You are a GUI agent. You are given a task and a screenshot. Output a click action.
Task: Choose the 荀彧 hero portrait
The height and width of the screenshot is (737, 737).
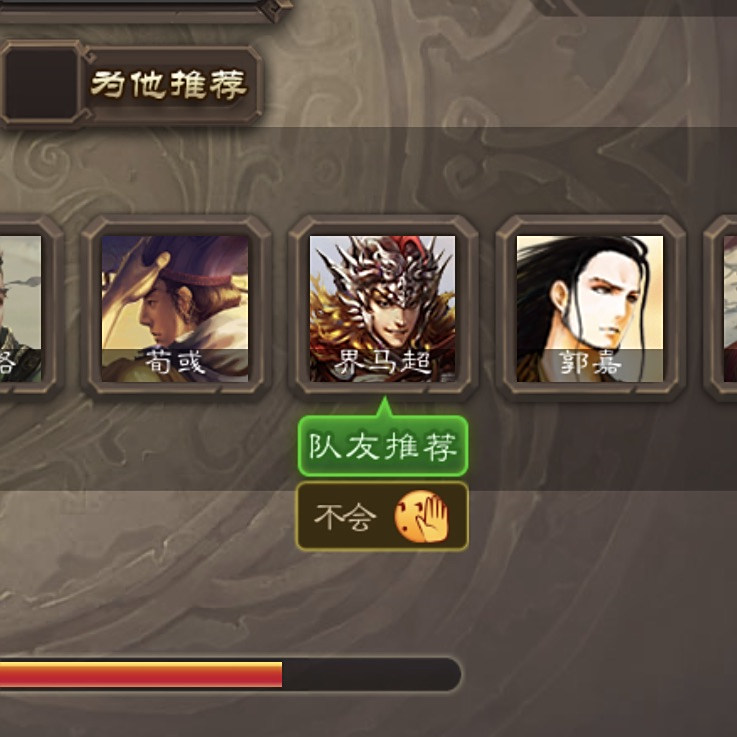(x=175, y=308)
